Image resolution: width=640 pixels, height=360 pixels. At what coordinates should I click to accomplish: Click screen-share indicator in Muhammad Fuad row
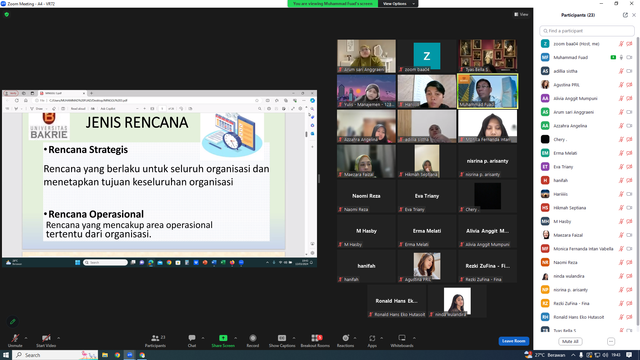[x=613, y=58]
